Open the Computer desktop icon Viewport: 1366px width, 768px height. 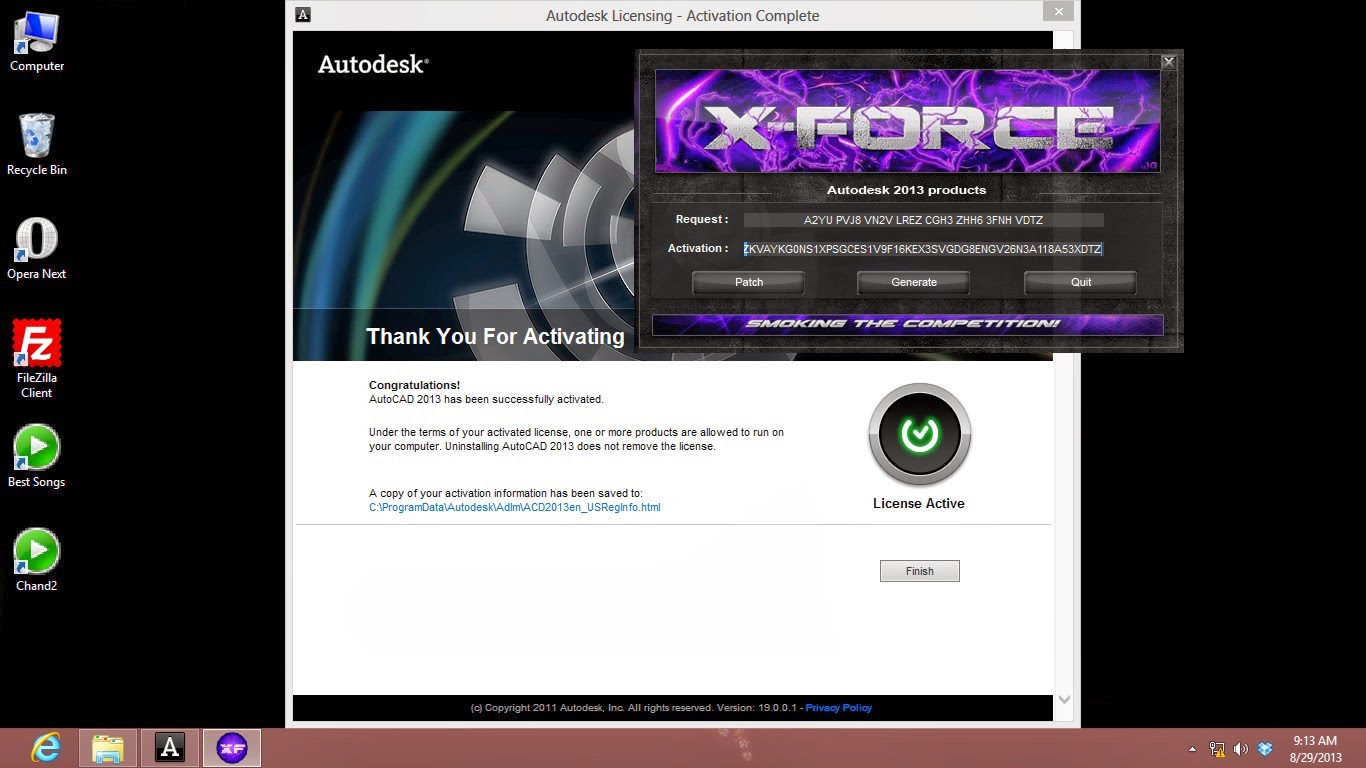36,33
